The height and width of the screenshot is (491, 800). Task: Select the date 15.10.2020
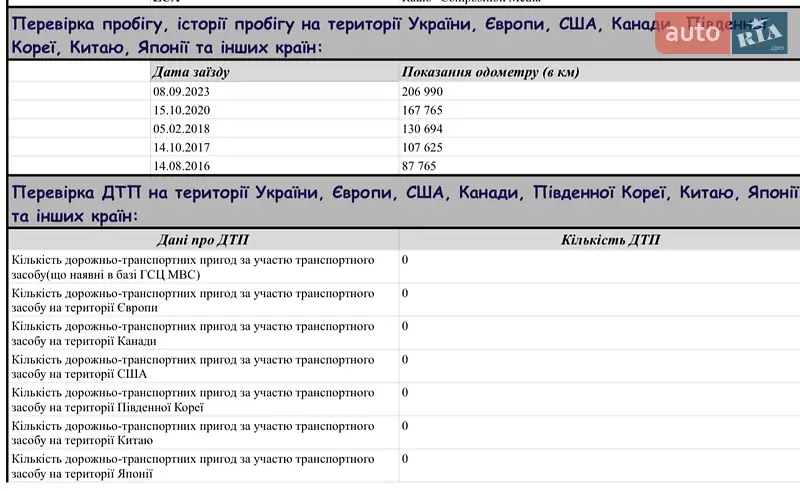click(181, 110)
